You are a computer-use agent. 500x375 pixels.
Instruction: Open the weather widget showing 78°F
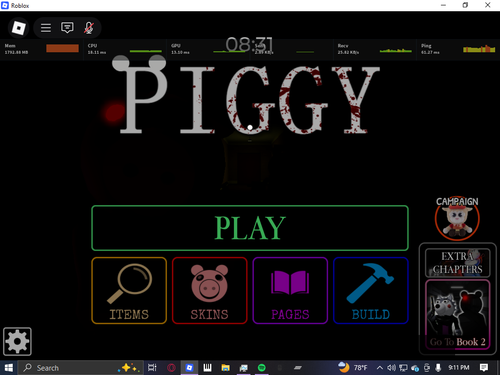pyautogui.click(x=352, y=367)
